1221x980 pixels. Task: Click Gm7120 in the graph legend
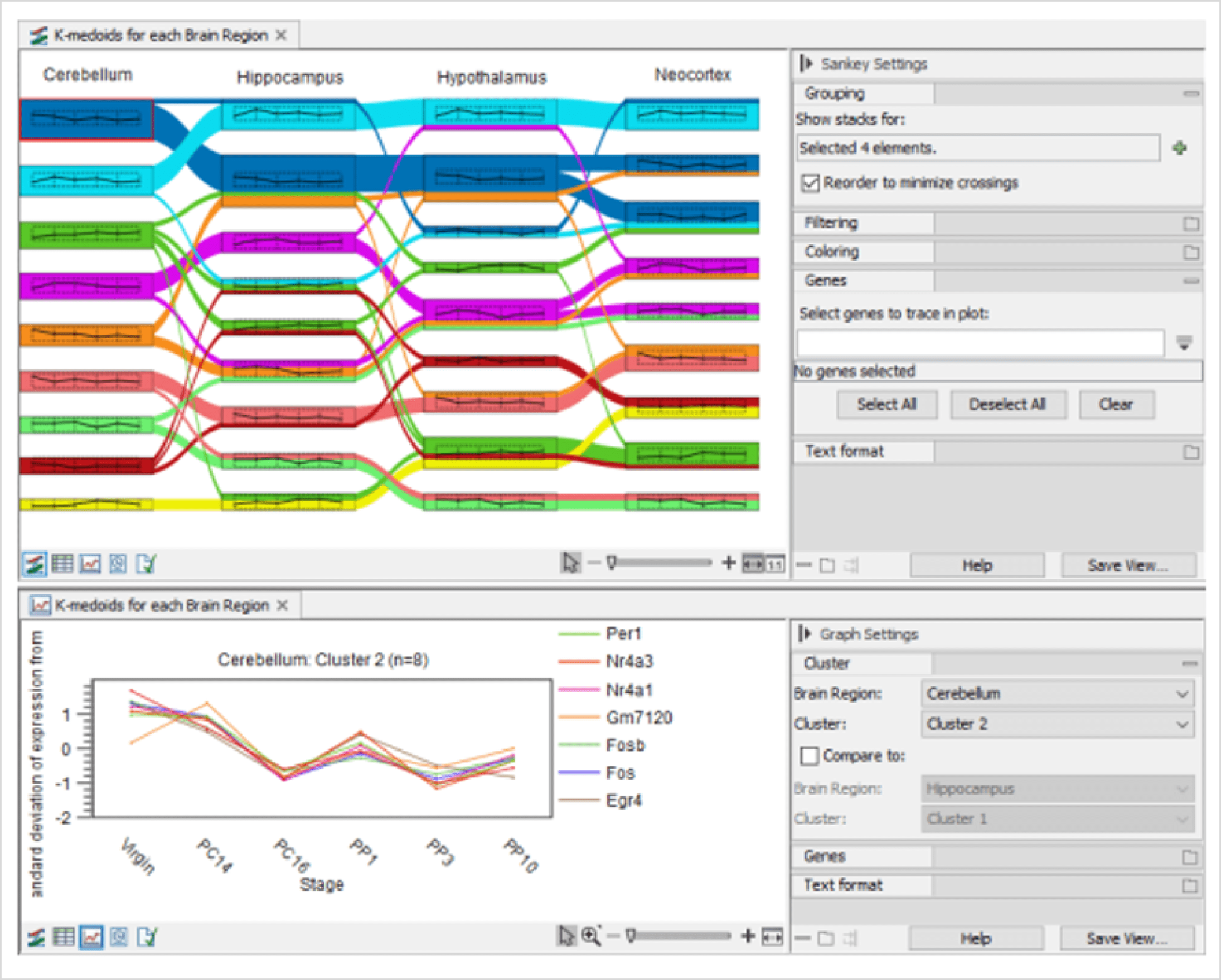tap(639, 717)
